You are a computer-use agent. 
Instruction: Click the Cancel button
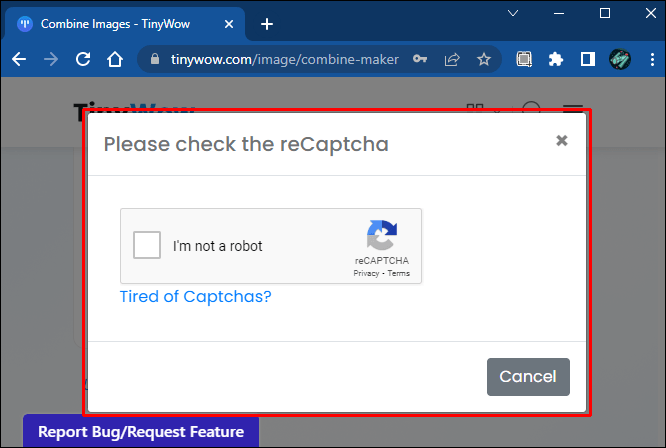[x=528, y=377]
